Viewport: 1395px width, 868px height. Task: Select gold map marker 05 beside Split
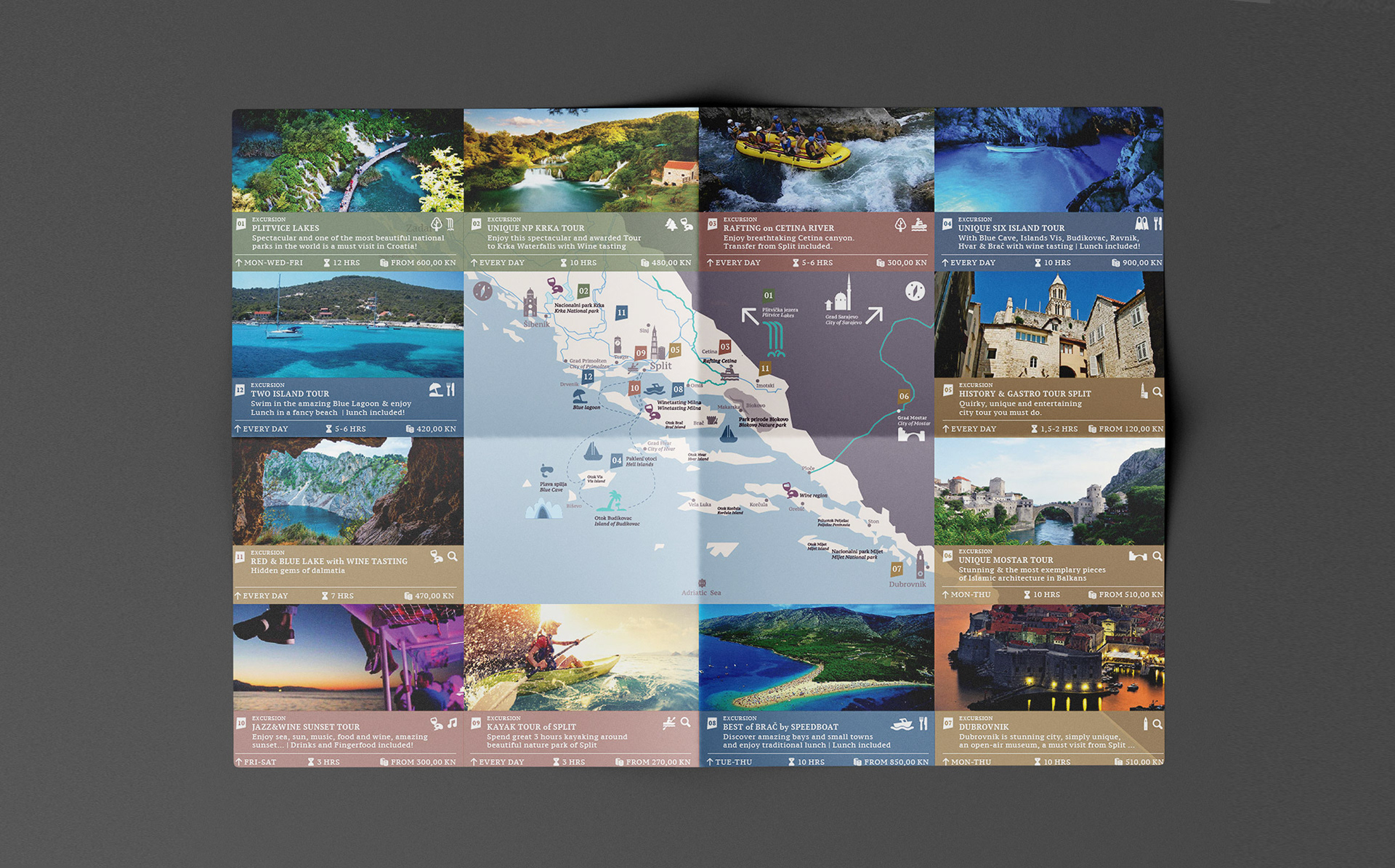click(675, 350)
